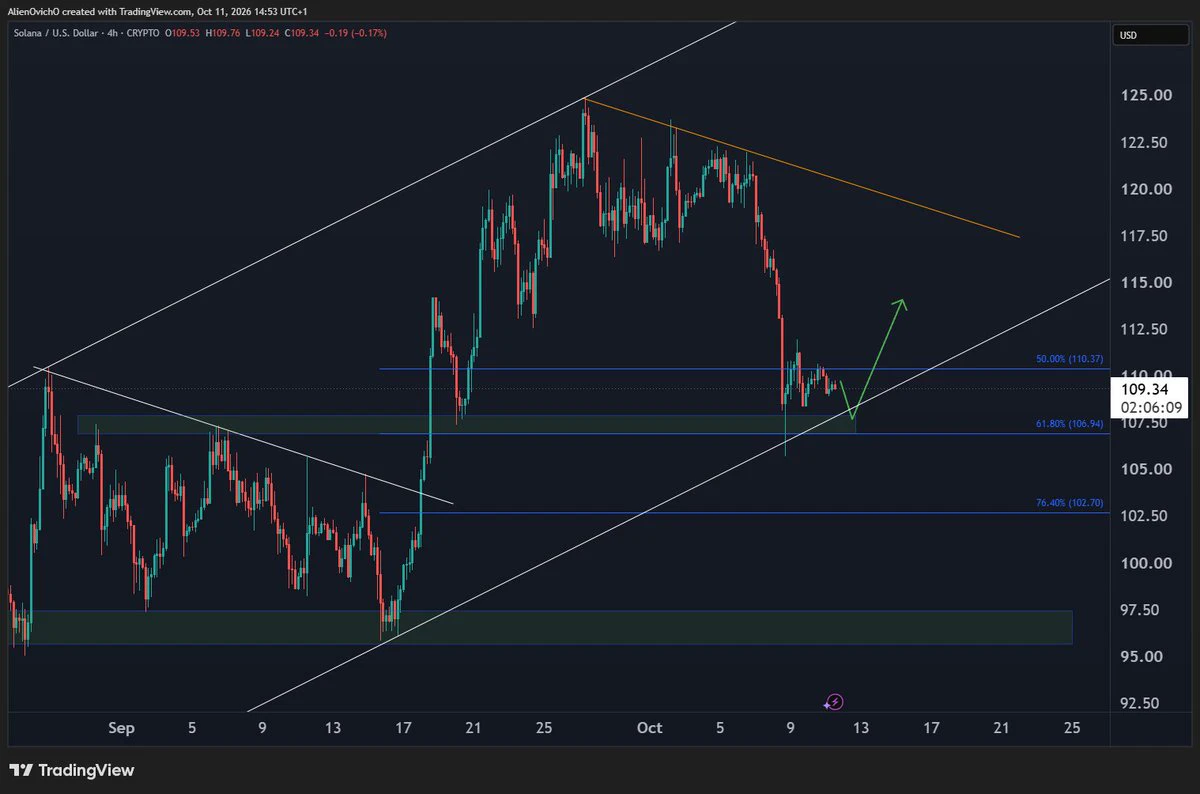Click the lightning event icon above the time axis
The width and height of the screenshot is (1200, 794).
click(x=836, y=702)
